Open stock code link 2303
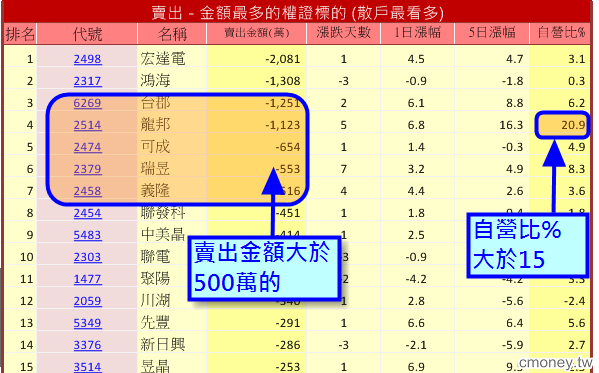This screenshot has width=599, height=373. (x=87, y=257)
